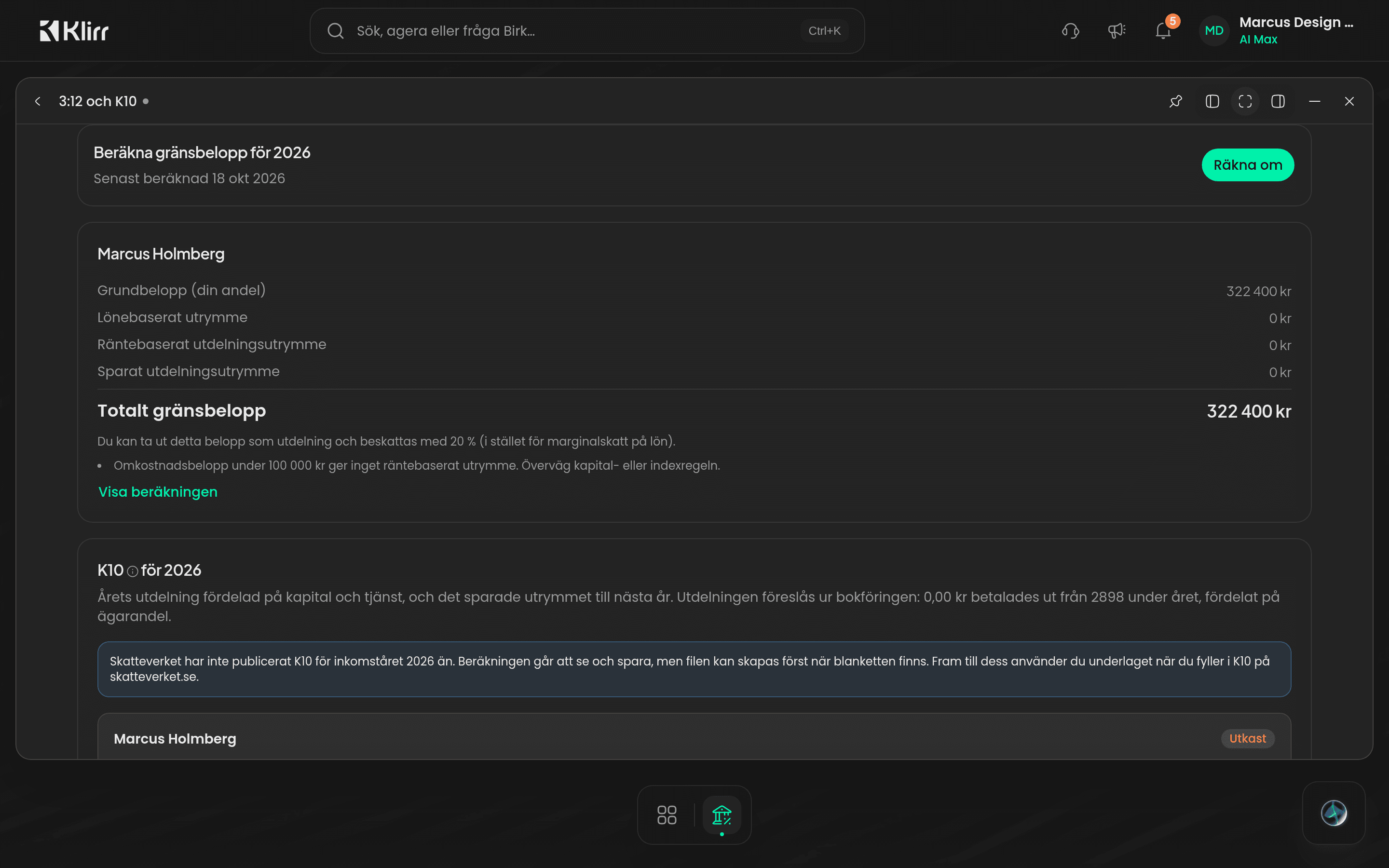
Task: Click the Totalt gränsbelopp 322 400 kr value
Action: (x=1248, y=412)
